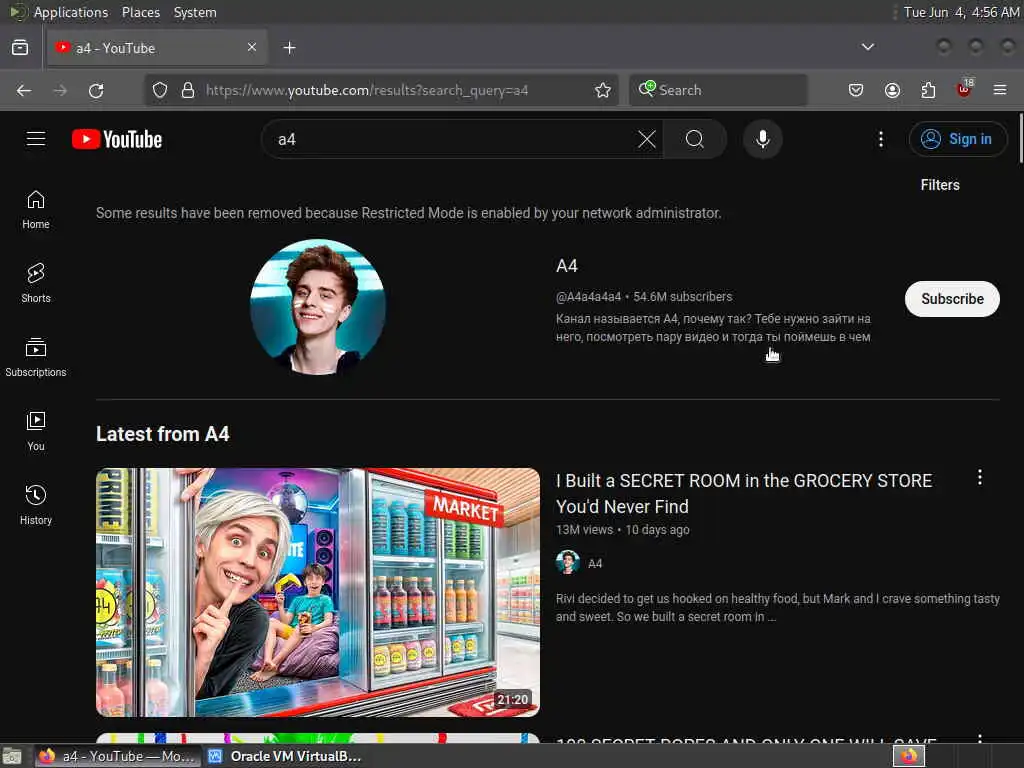
Task: Open the Applications menu
Action: (x=71, y=12)
